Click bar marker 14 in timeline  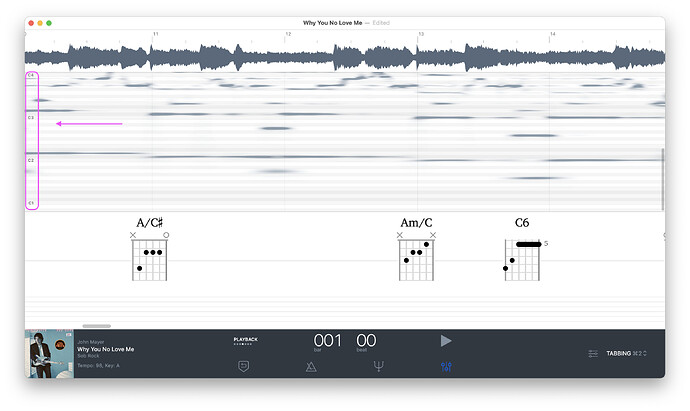tap(553, 34)
